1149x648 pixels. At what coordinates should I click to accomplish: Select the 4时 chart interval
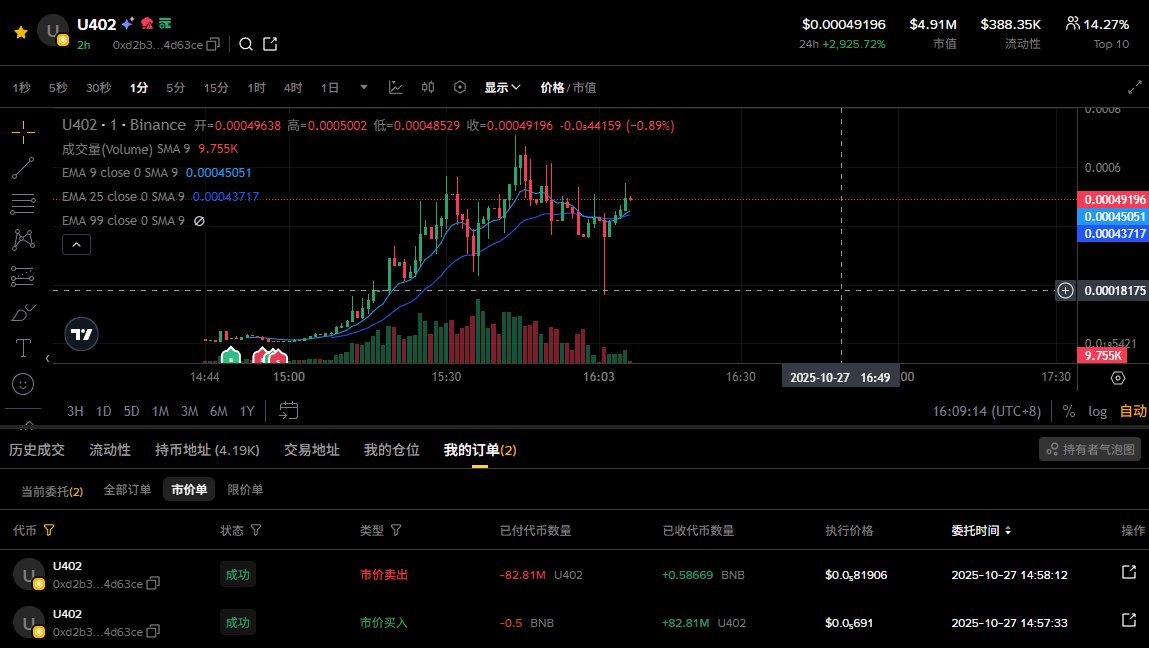293,87
